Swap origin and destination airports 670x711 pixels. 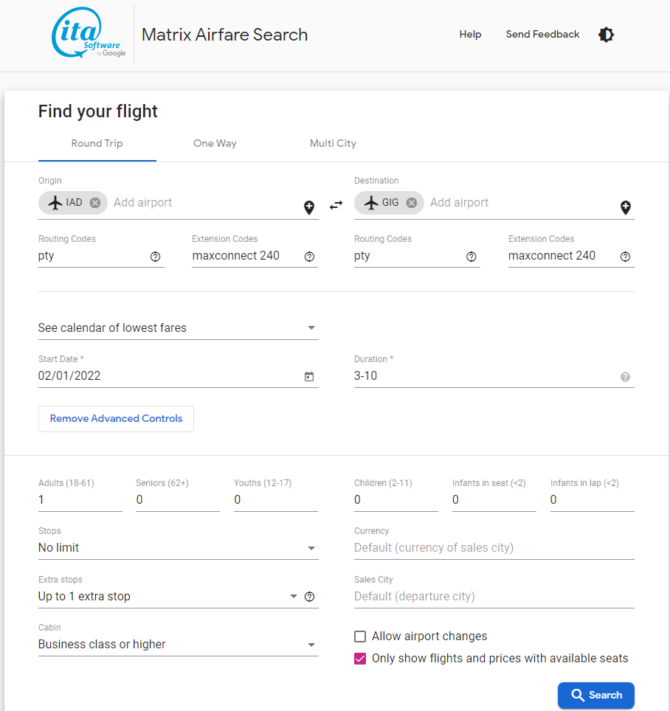click(336, 204)
